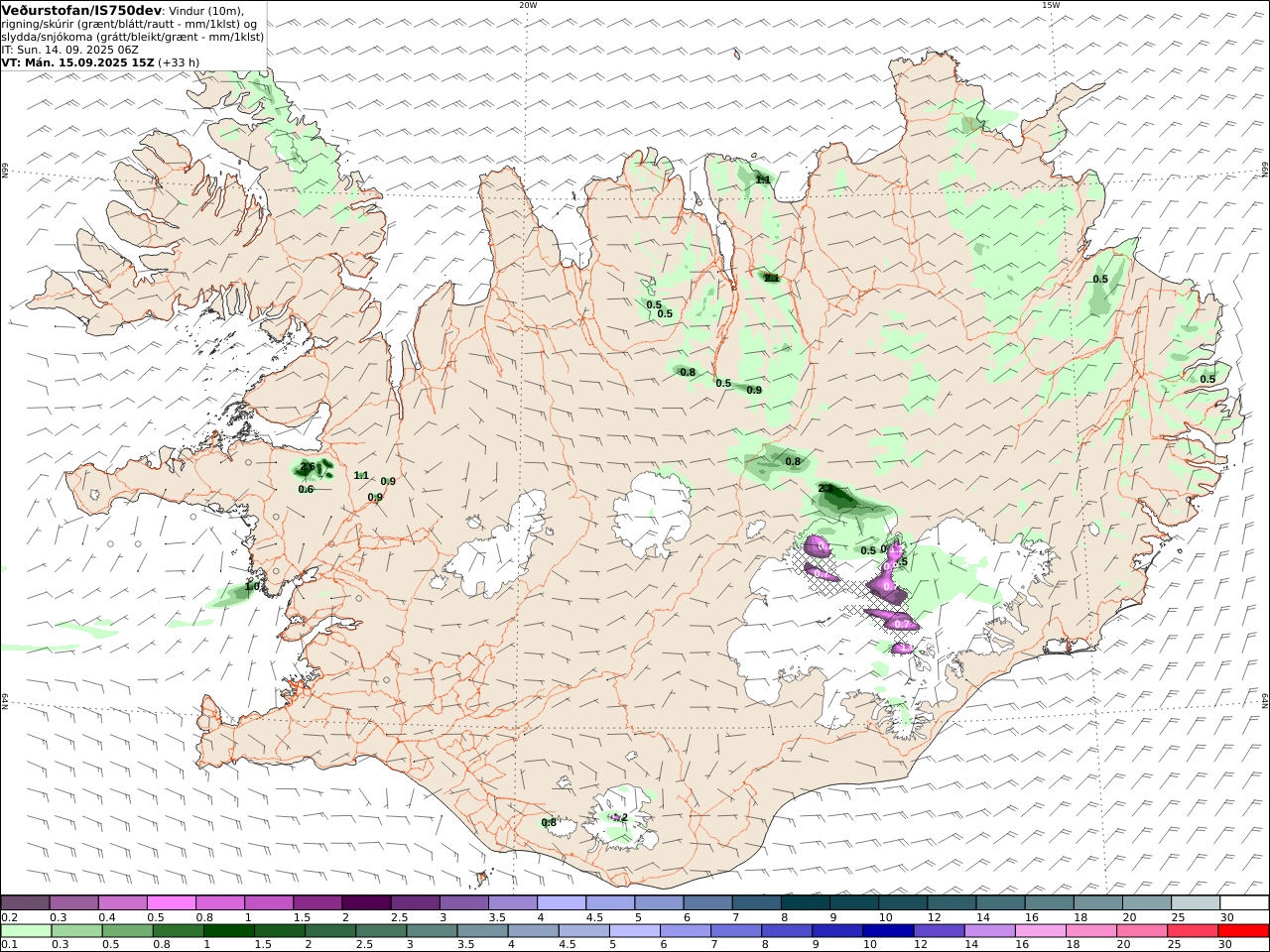Click the 2.1 precipitation value in the north
This screenshot has width=1270, height=952.
coord(771,279)
